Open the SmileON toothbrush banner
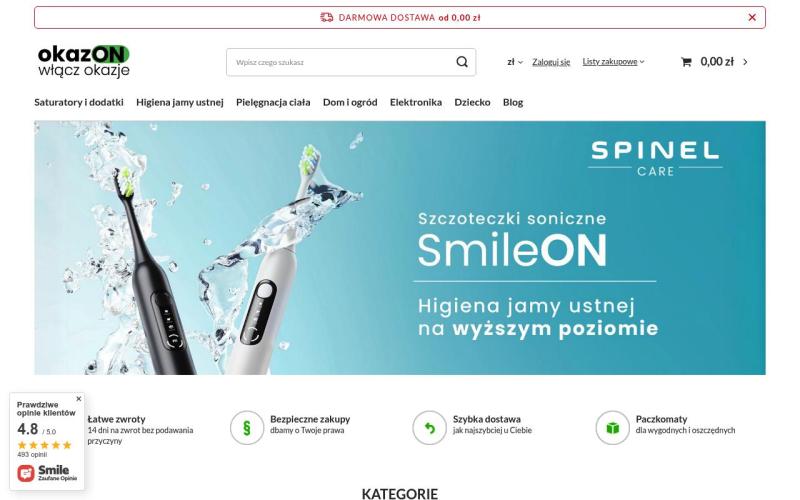The height and width of the screenshot is (500, 800). (400, 247)
